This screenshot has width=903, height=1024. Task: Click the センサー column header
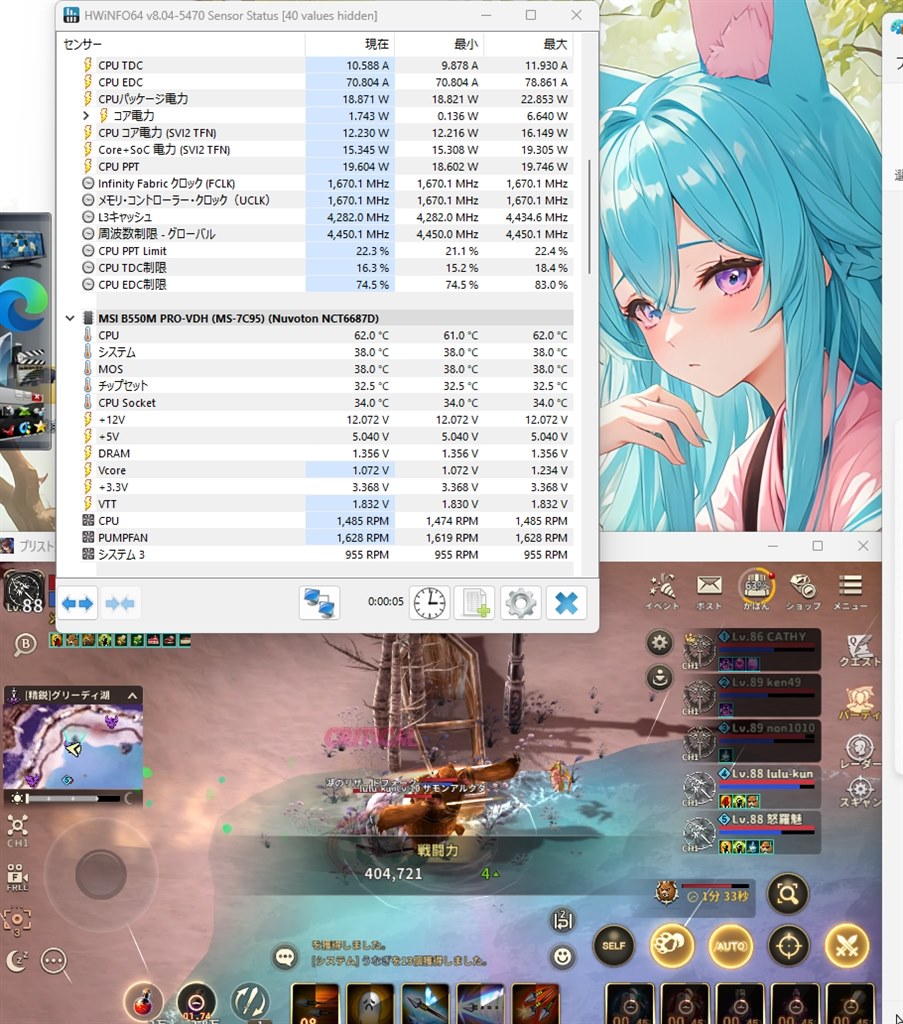(182, 44)
